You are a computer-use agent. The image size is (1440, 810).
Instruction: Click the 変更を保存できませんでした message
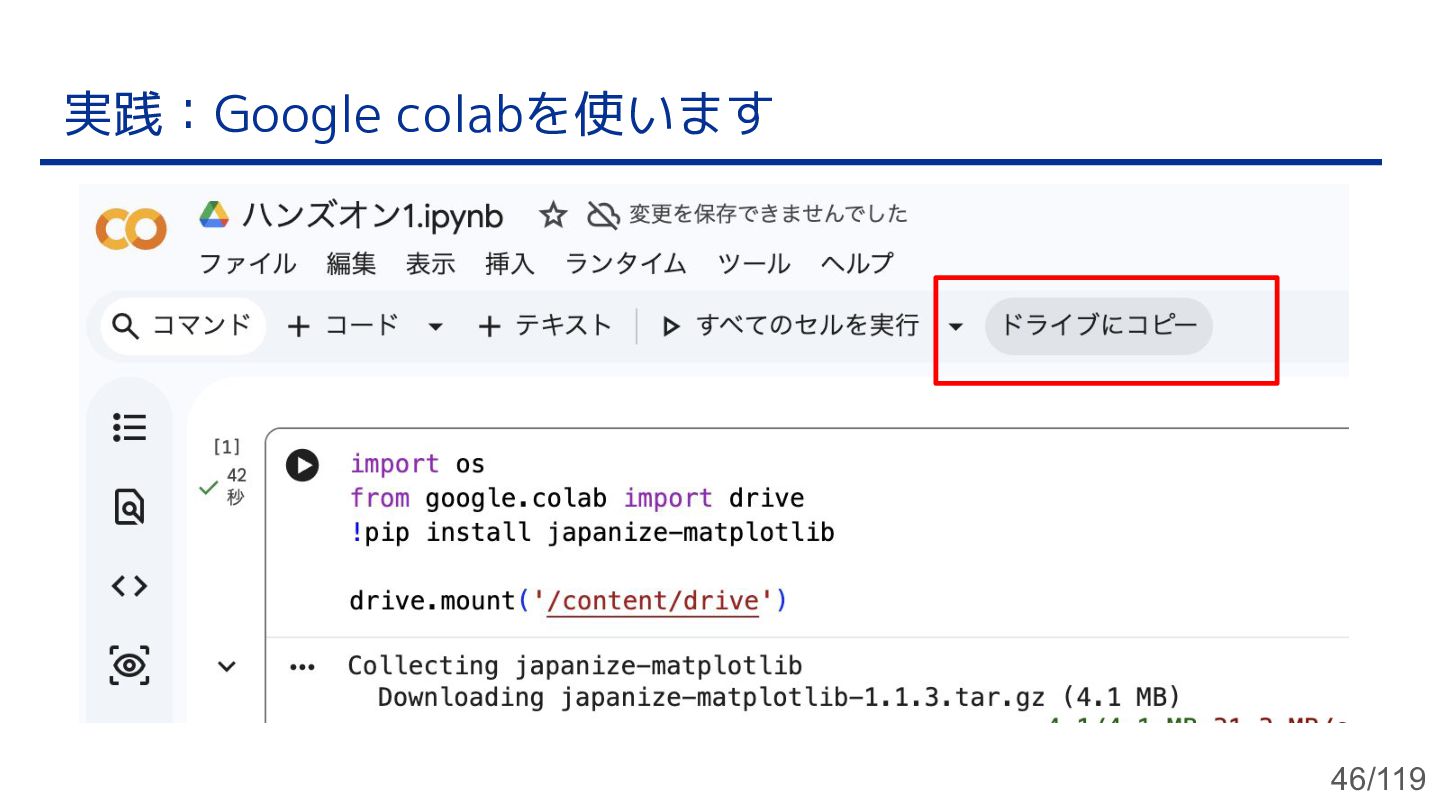[768, 214]
